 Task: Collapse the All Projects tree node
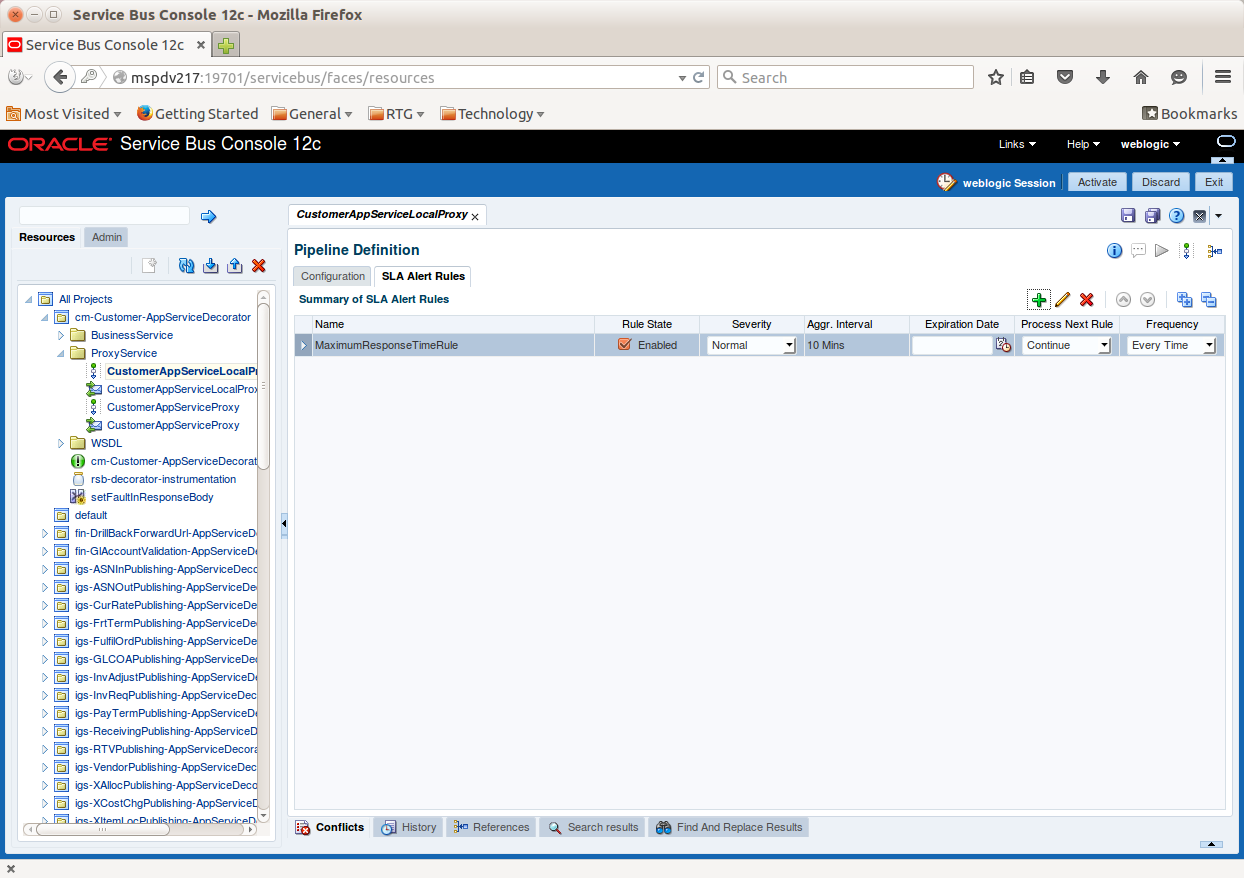pos(28,299)
